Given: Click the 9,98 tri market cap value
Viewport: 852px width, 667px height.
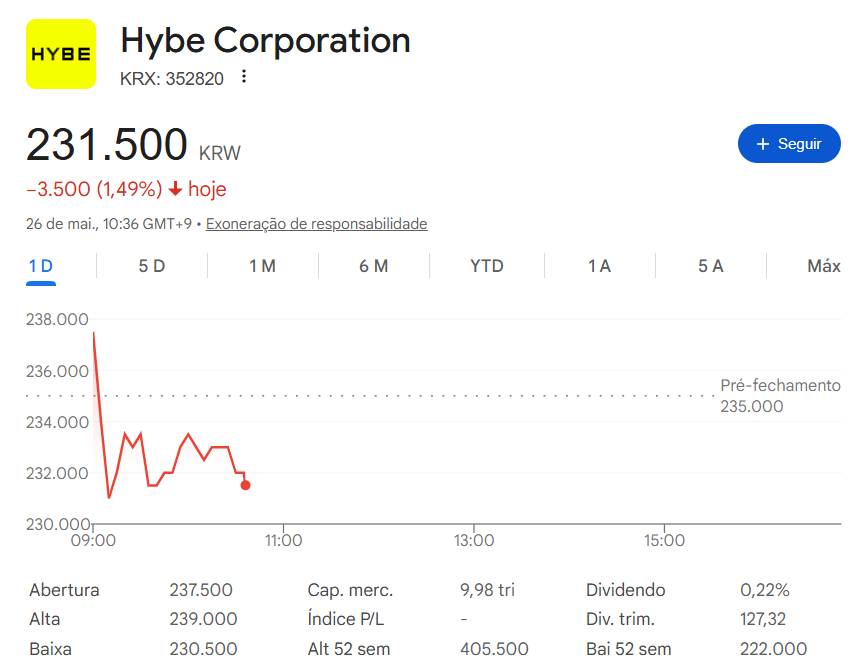Looking at the screenshot, I should [x=487, y=589].
